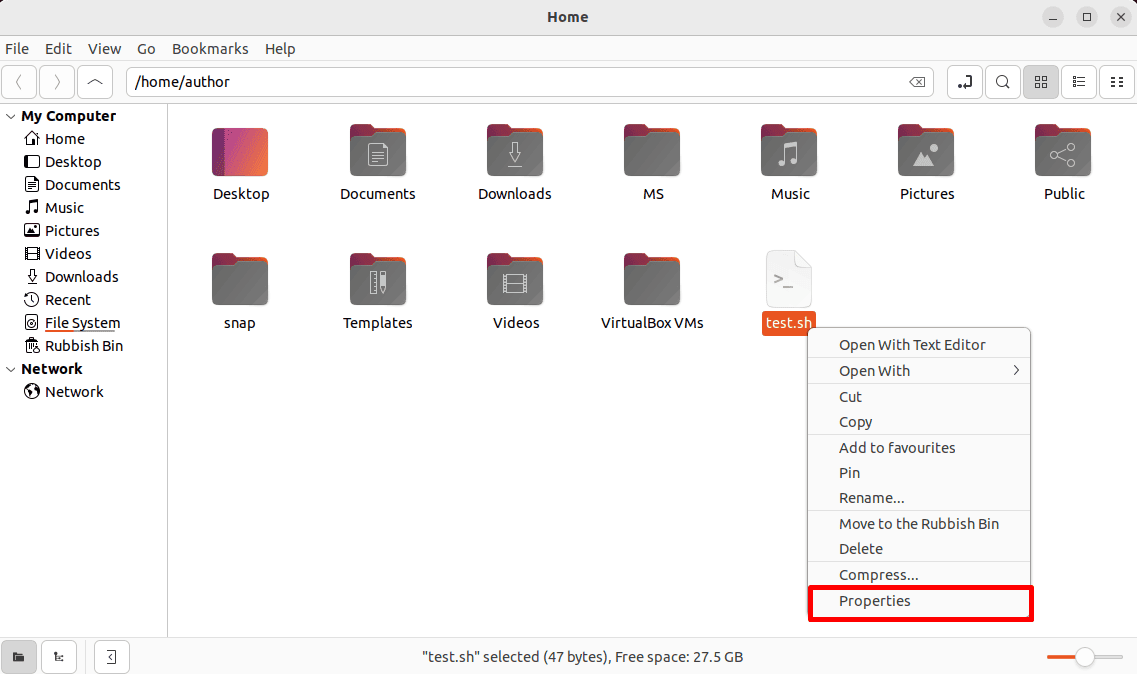1137x674 pixels.
Task: Toggle the places sidebar visibility
Action: [x=19, y=657]
